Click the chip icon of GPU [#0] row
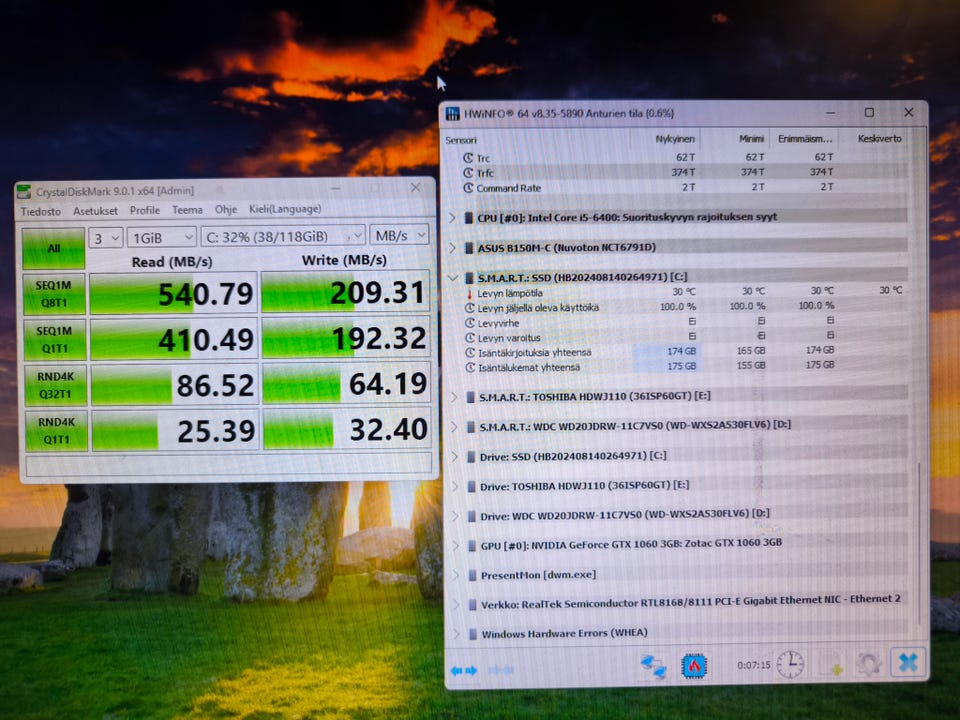 click(x=472, y=545)
